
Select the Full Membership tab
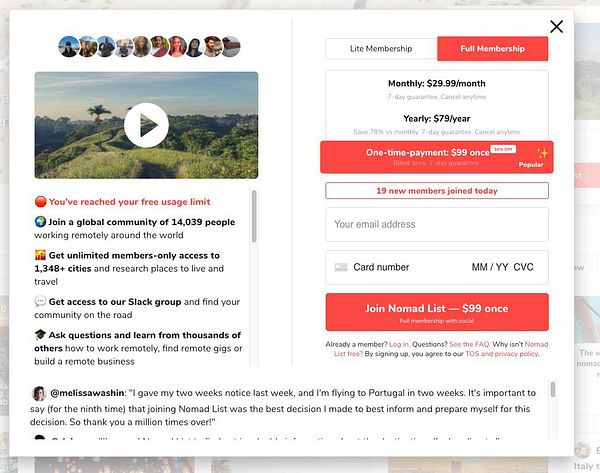[x=492, y=49]
